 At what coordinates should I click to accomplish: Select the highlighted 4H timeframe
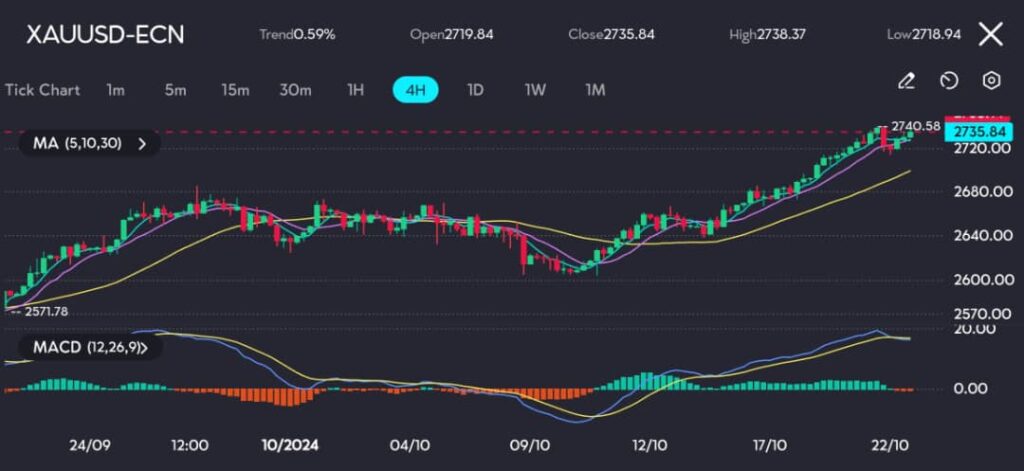[415, 90]
